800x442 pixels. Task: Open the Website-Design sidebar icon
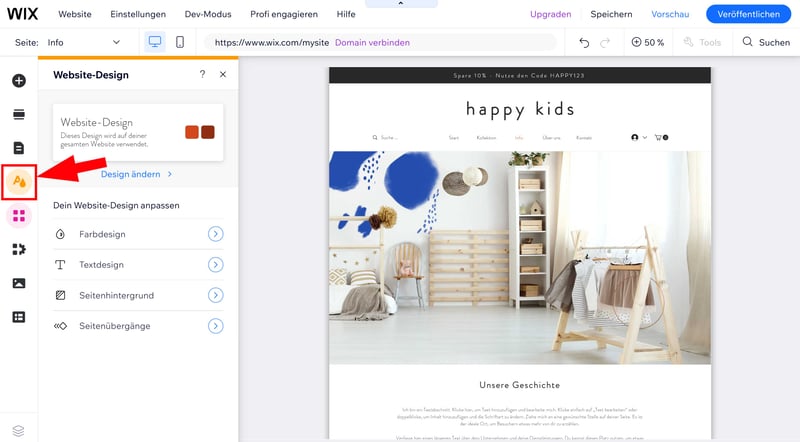pos(19,182)
